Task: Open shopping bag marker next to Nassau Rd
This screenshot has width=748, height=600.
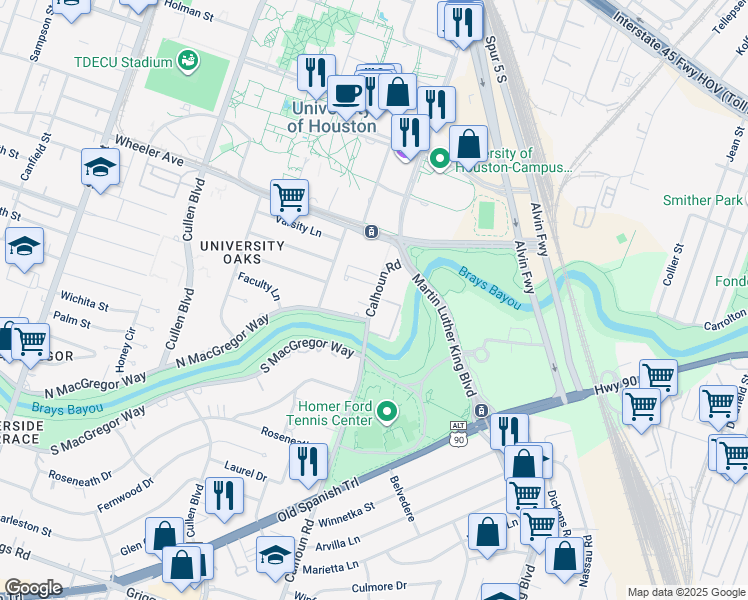Action: click(564, 556)
